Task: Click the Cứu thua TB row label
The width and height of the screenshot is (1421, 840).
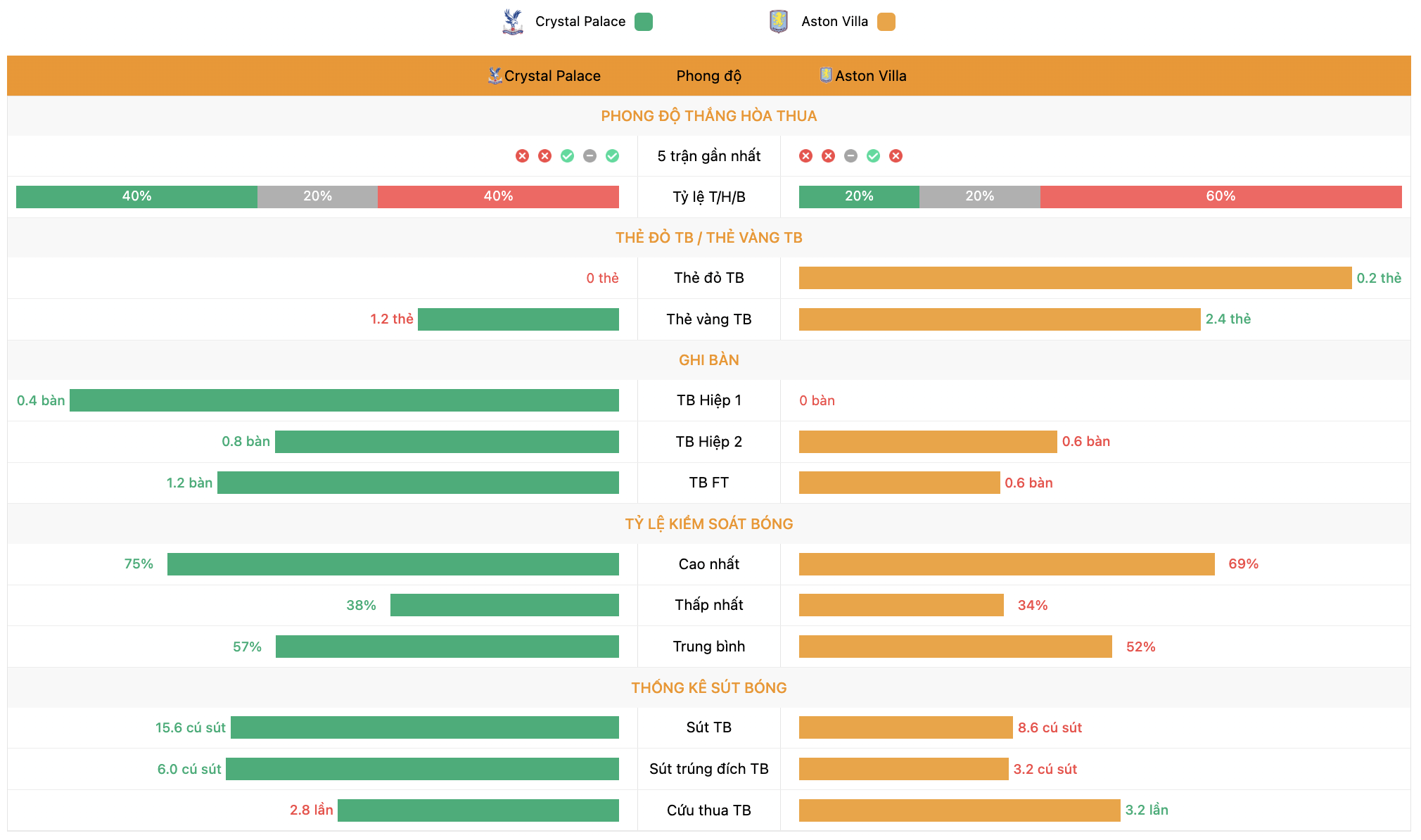Action: (x=709, y=810)
